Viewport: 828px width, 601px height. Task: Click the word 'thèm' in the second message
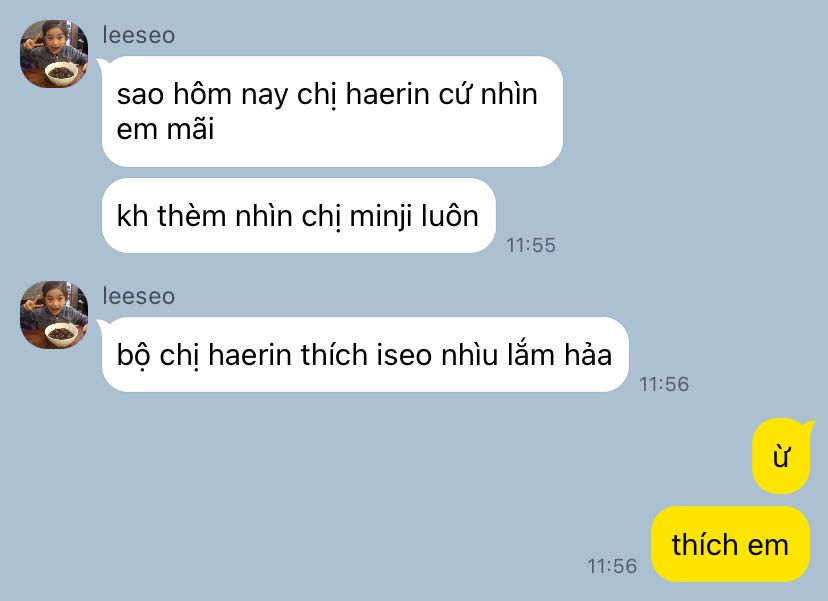pyautogui.click(x=192, y=215)
